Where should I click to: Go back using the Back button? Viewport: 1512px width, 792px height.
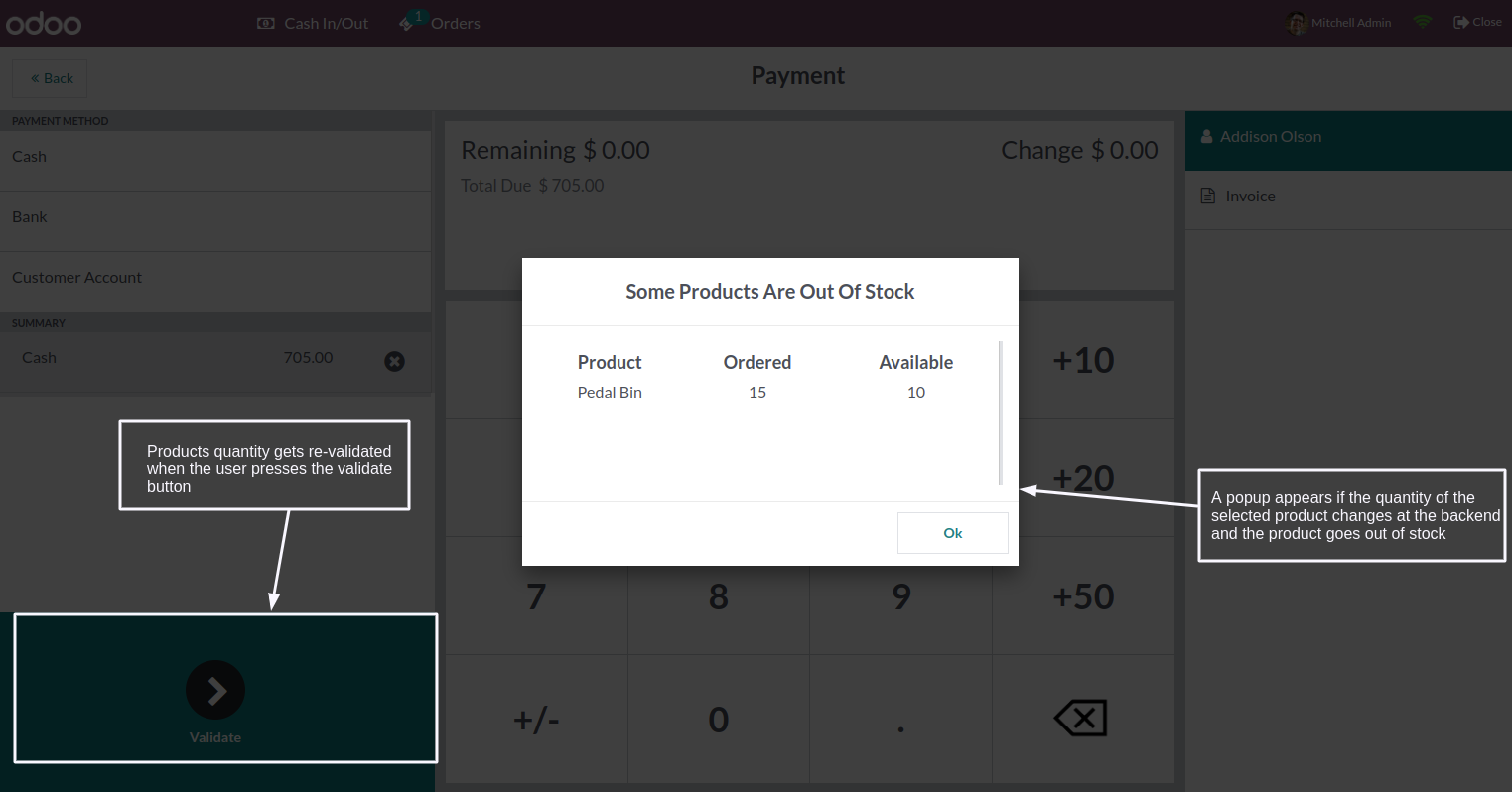[x=50, y=78]
